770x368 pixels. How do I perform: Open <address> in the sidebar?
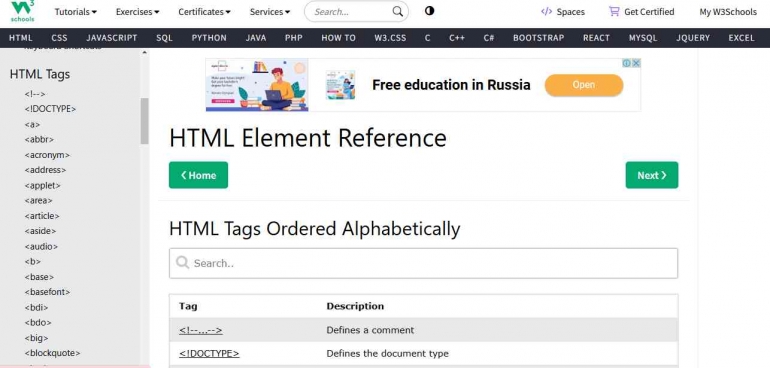(x=45, y=170)
